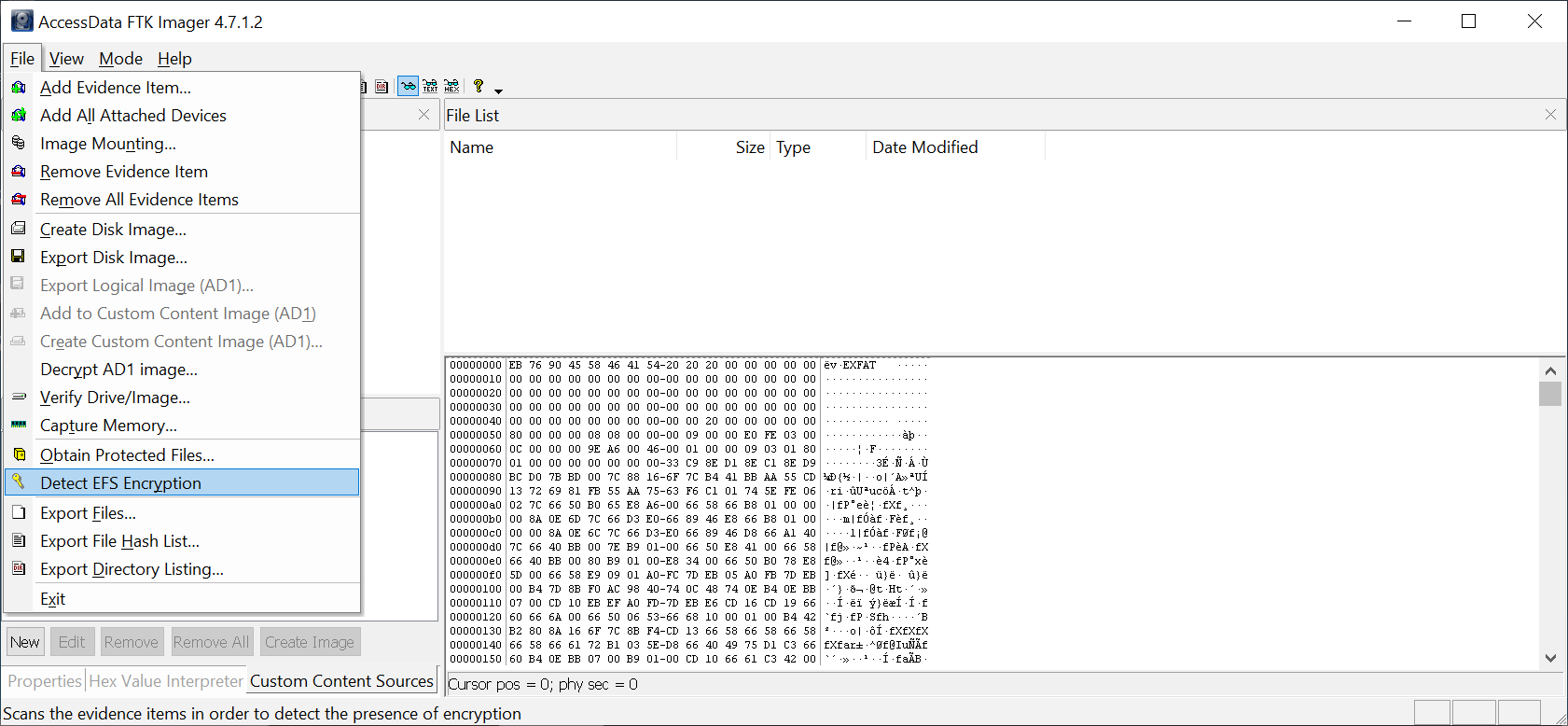Screen dimensions: 1568x726
Task: Toggle automatic file preview glasses icon
Action: click(x=408, y=87)
